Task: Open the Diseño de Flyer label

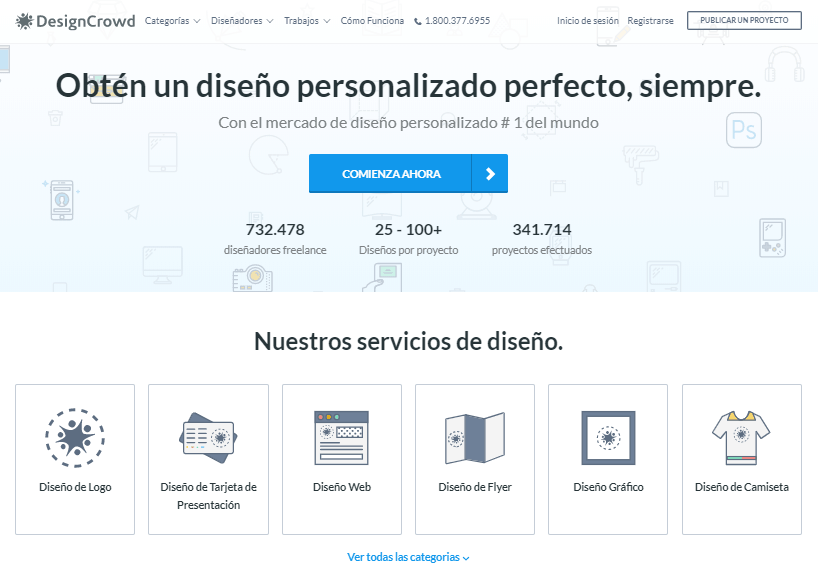Action: [475, 487]
